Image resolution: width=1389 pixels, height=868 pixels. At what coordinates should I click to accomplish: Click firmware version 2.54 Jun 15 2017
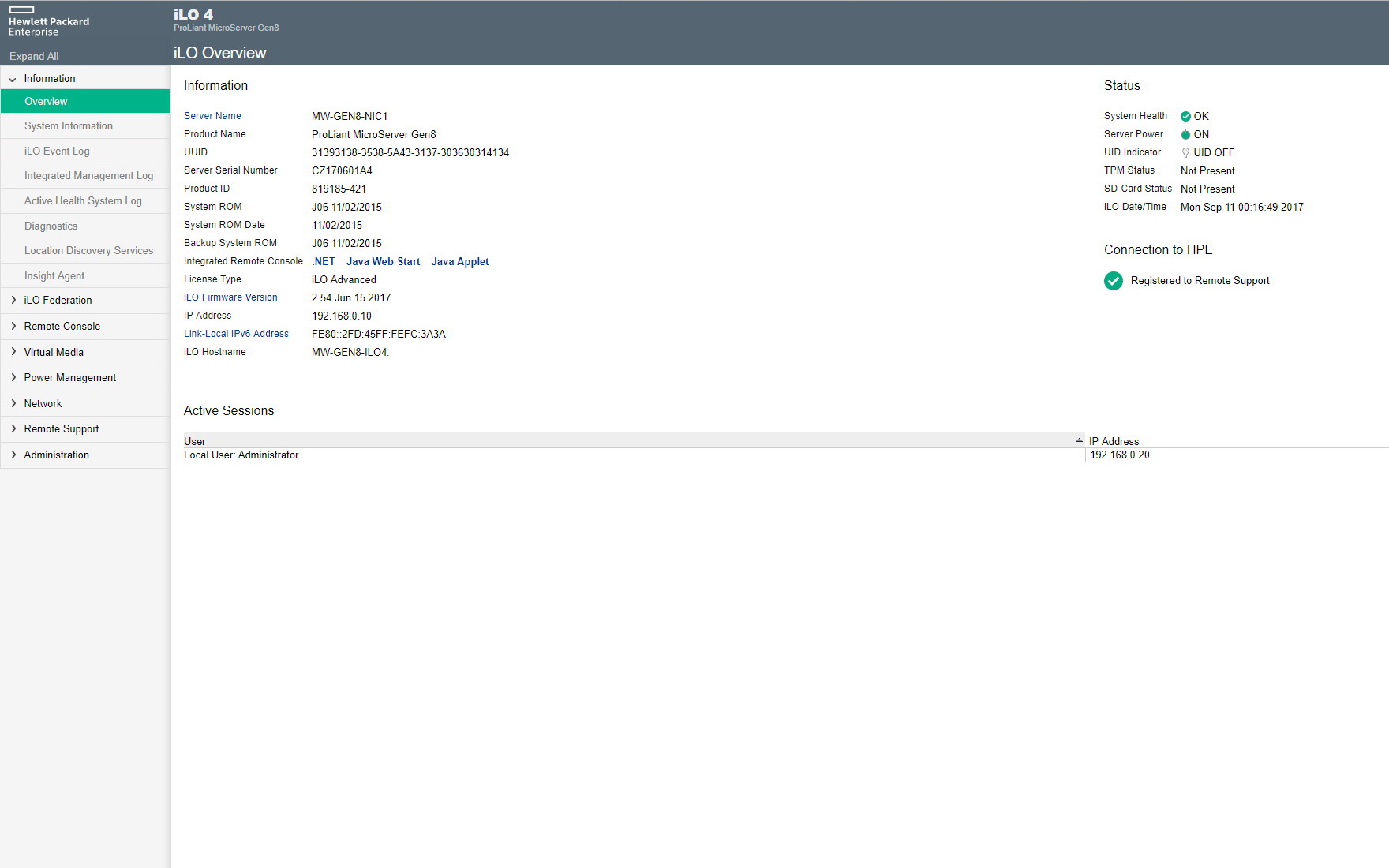[351, 298]
